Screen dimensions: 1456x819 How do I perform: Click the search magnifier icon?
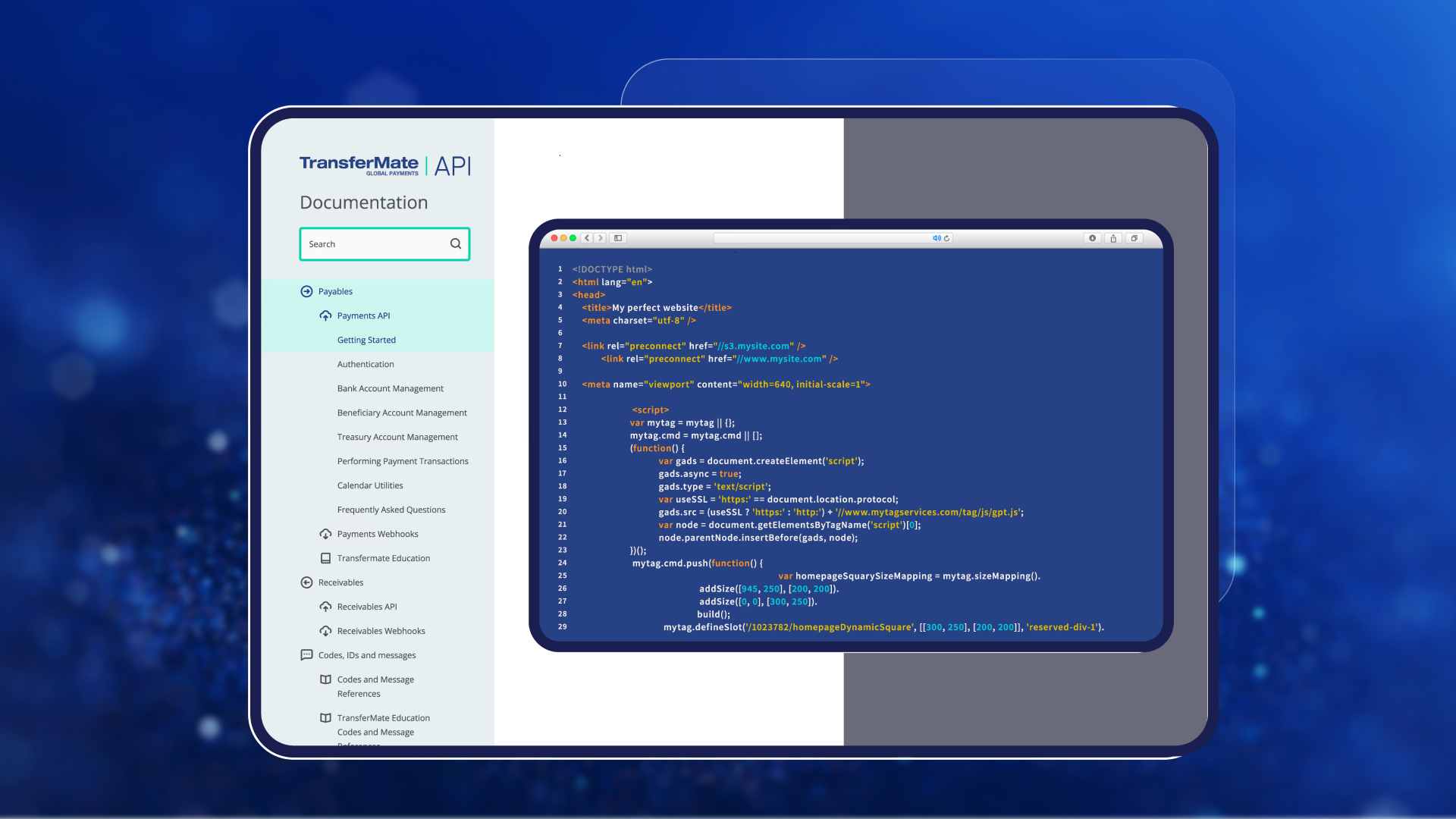click(x=456, y=244)
